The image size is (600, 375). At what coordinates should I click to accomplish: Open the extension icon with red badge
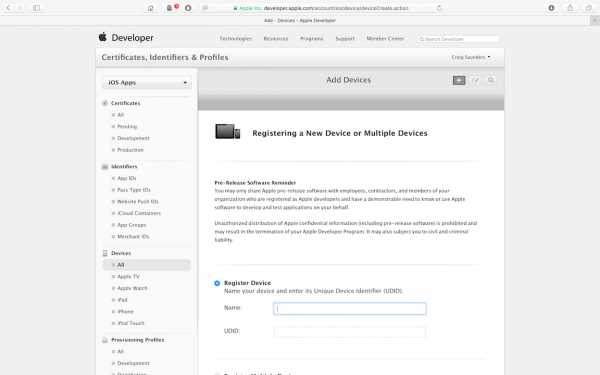[x=170, y=8]
